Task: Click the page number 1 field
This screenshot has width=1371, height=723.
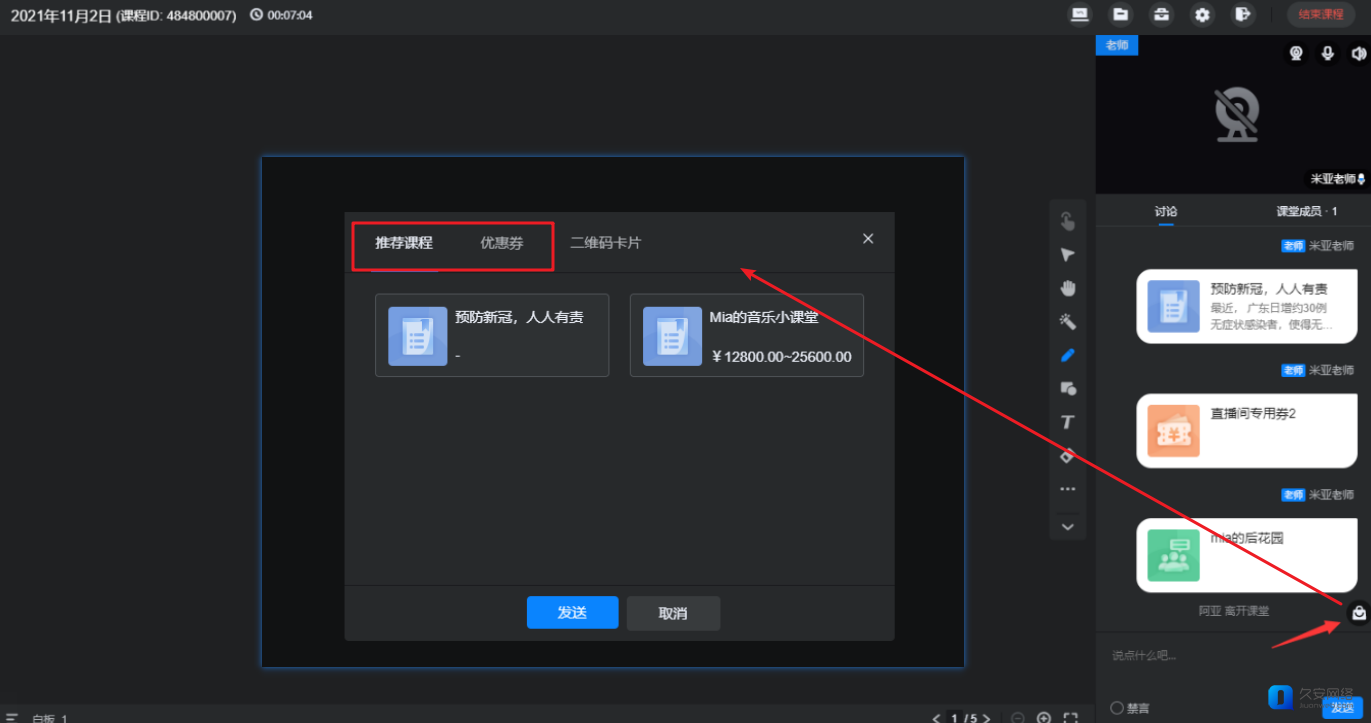Action: 955,718
